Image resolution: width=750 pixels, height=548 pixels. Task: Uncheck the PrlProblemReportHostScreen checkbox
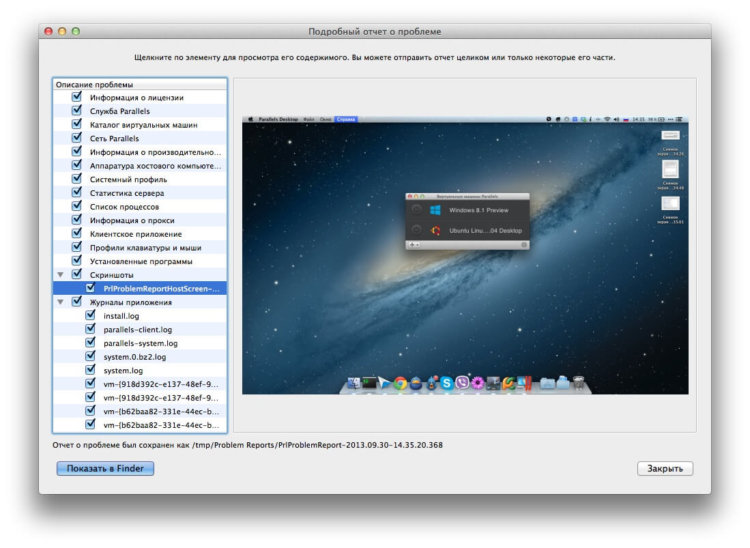[x=90, y=288]
